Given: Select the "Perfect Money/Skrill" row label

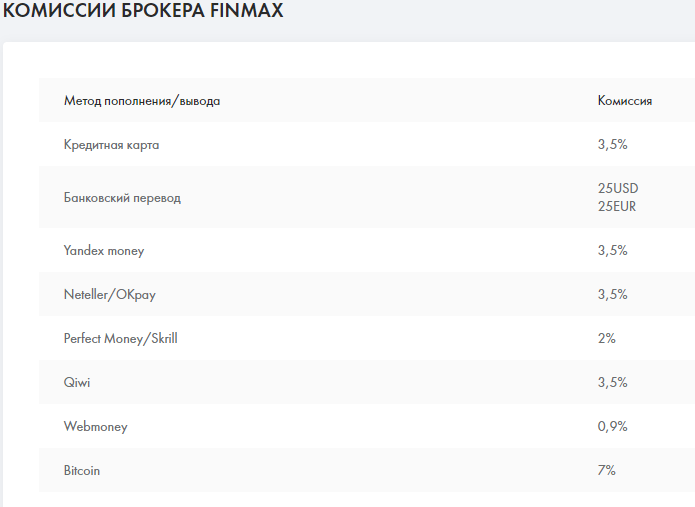Looking at the screenshot, I should pos(120,339).
